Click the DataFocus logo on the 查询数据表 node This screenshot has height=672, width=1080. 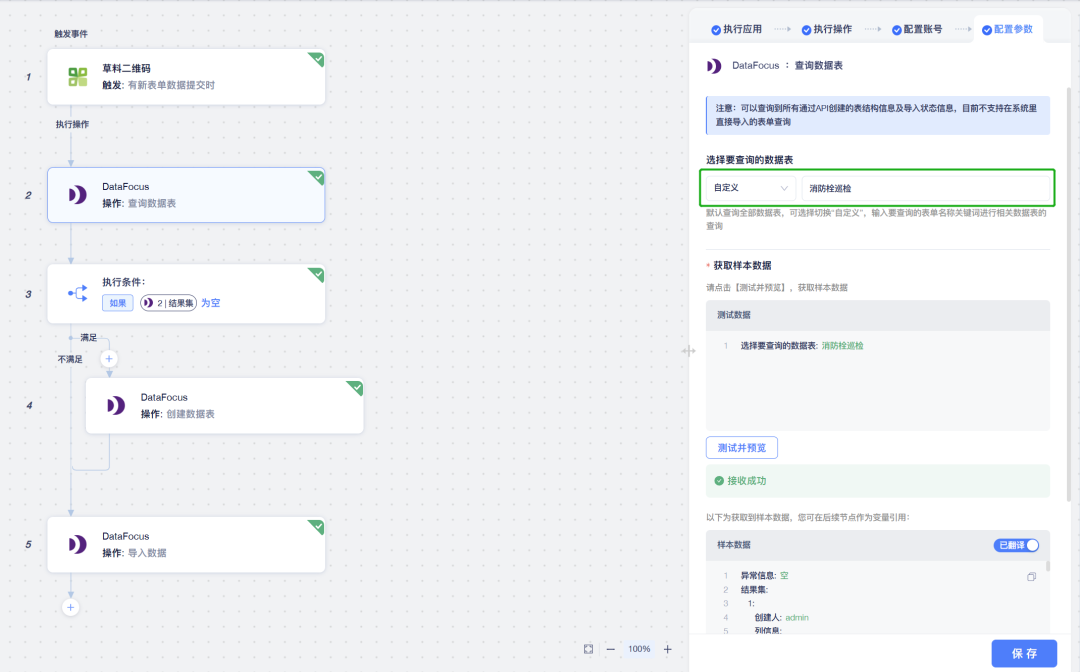(x=78, y=195)
